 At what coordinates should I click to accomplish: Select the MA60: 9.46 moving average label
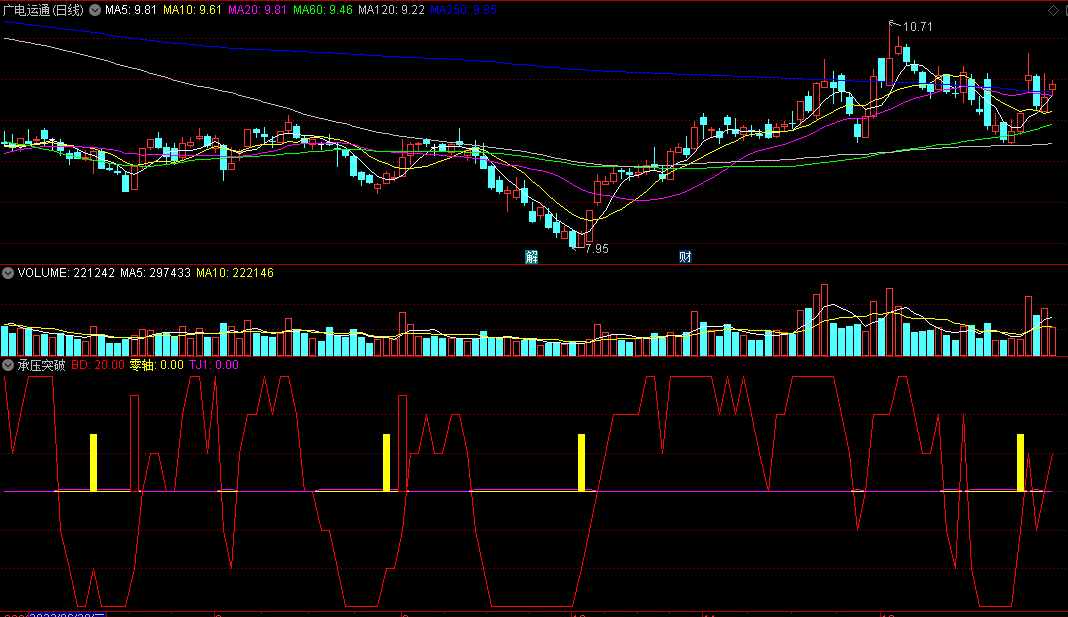coord(323,10)
